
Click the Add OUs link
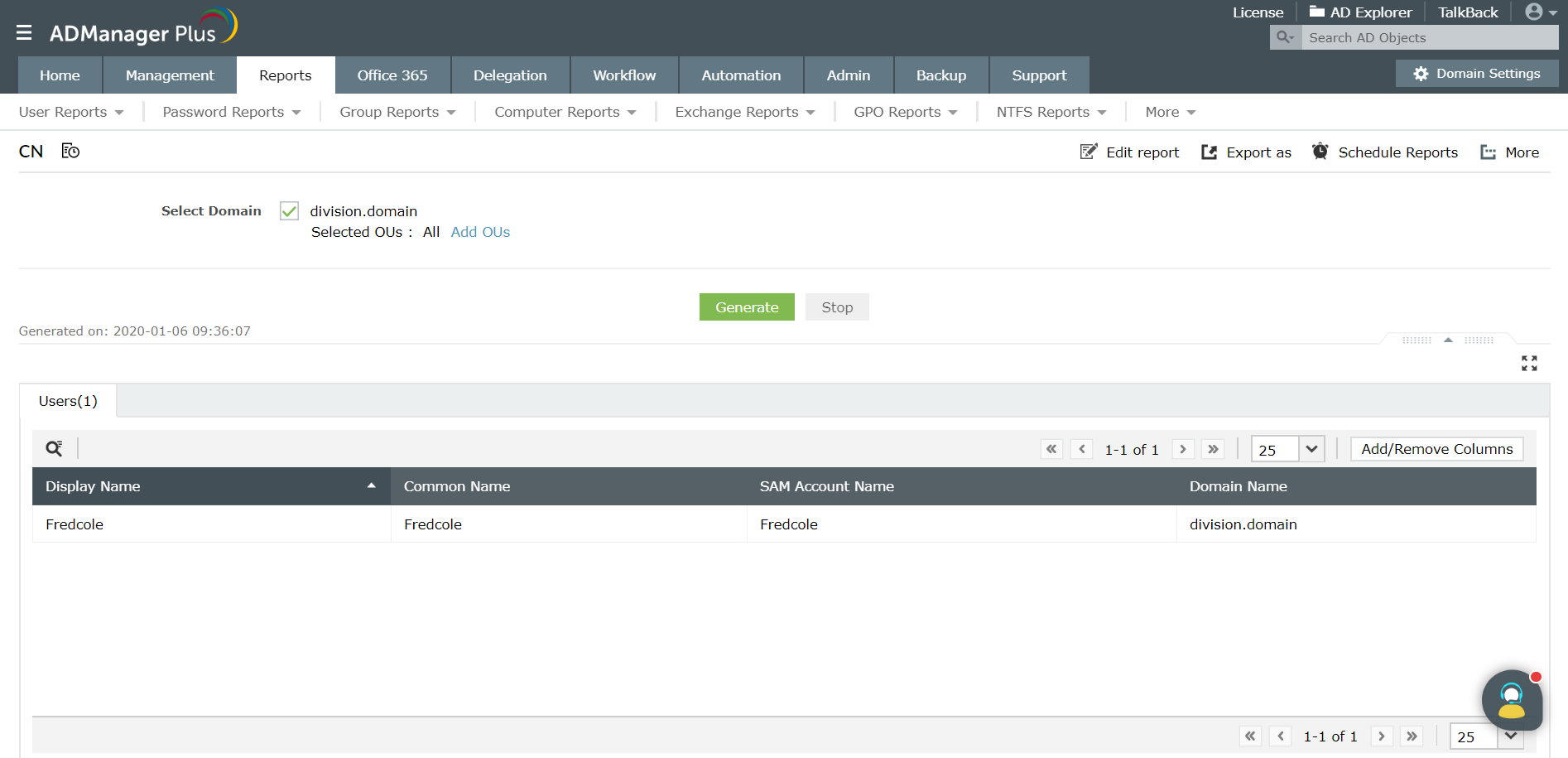[480, 232]
